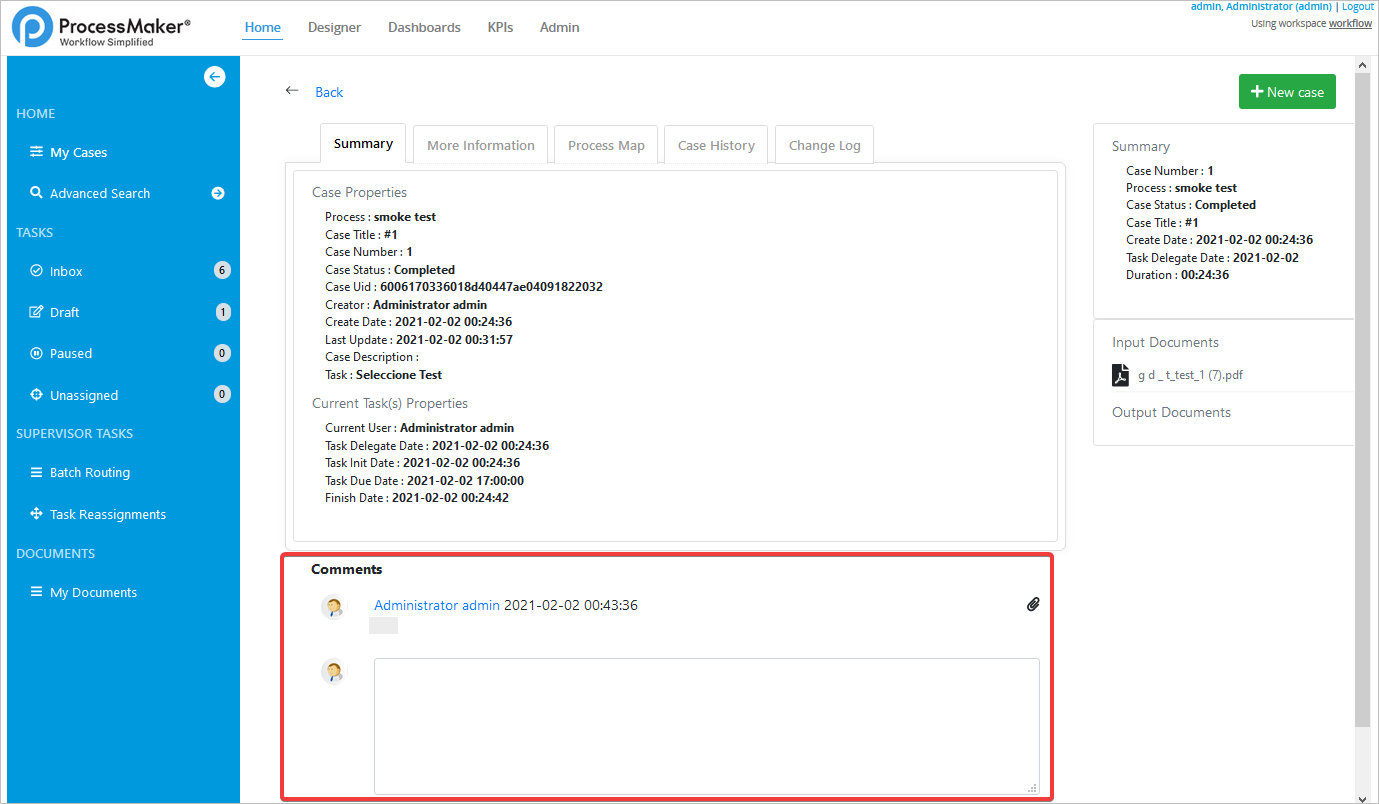Switch to the Case History tab
Screen dimensions: 1379x804
point(716,145)
